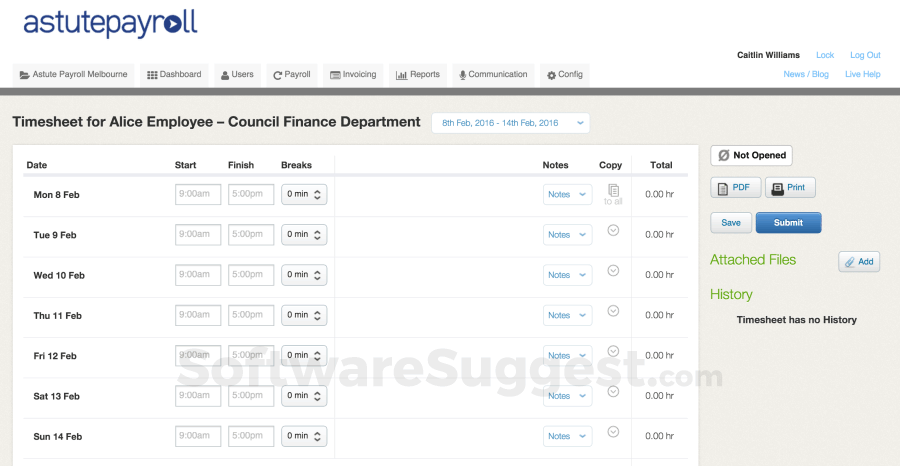This screenshot has width=900, height=466.
Task: Open the Reports tab
Action: pos(418,75)
